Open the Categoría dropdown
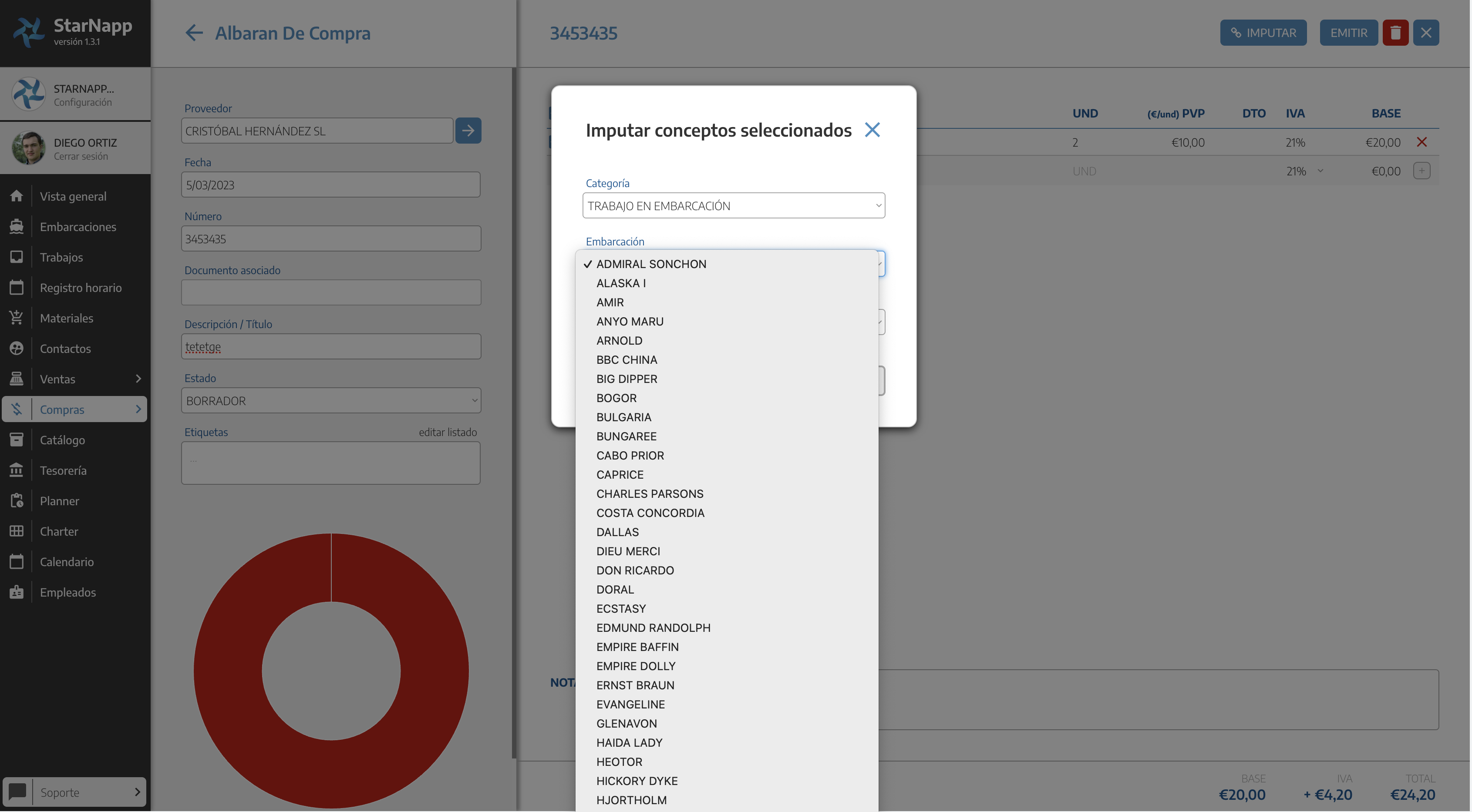 coord(733,205)
